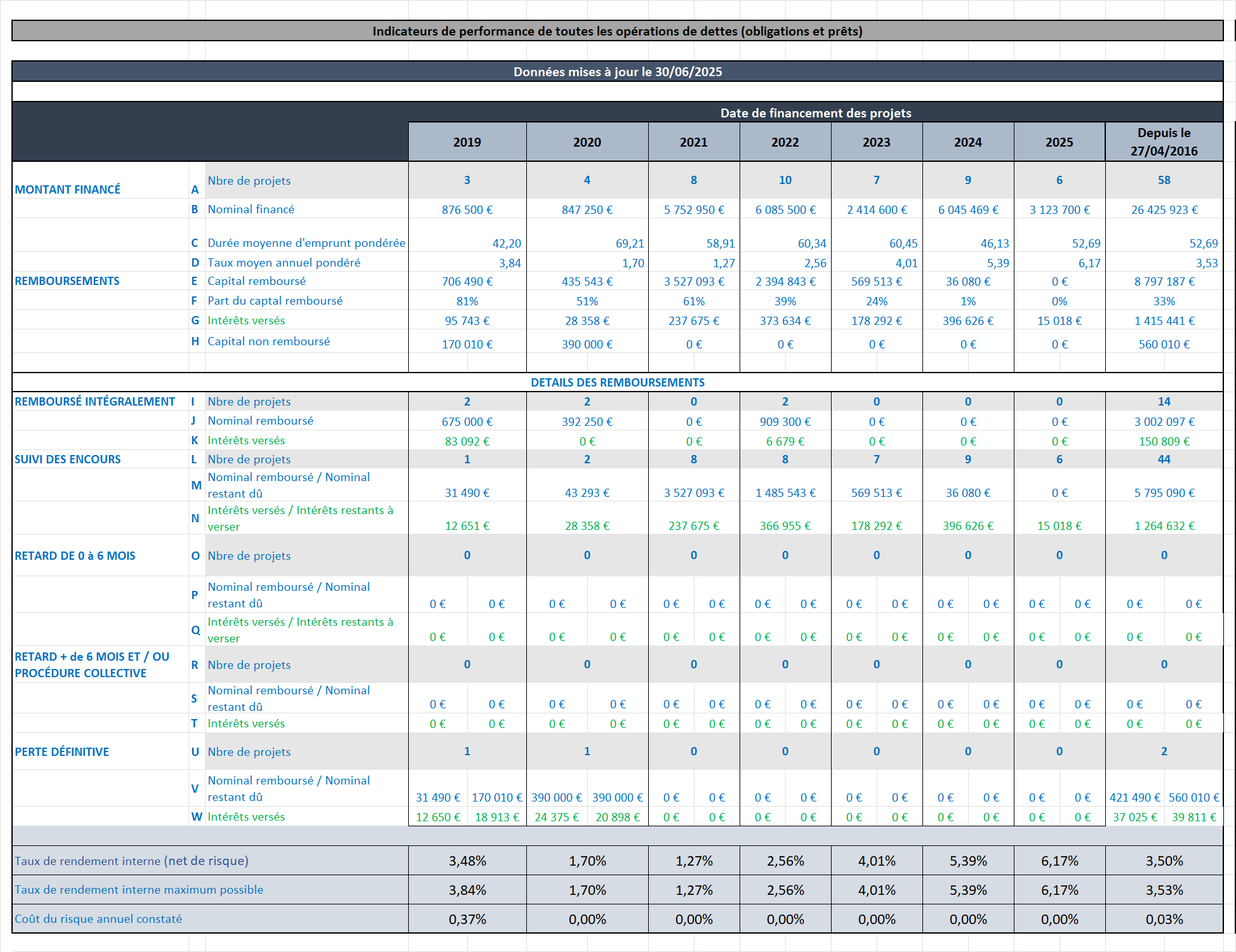Select the title 'Indicateurs de performance' banner
1236x952 pixels.
pyautogui.click(x=617, y=31)
